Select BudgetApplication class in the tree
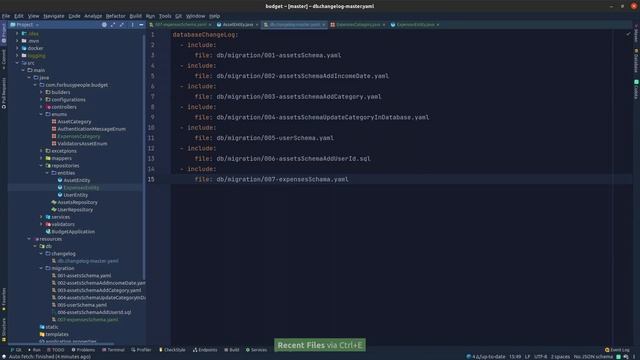640x360 pixels. (x=73, y=232)
